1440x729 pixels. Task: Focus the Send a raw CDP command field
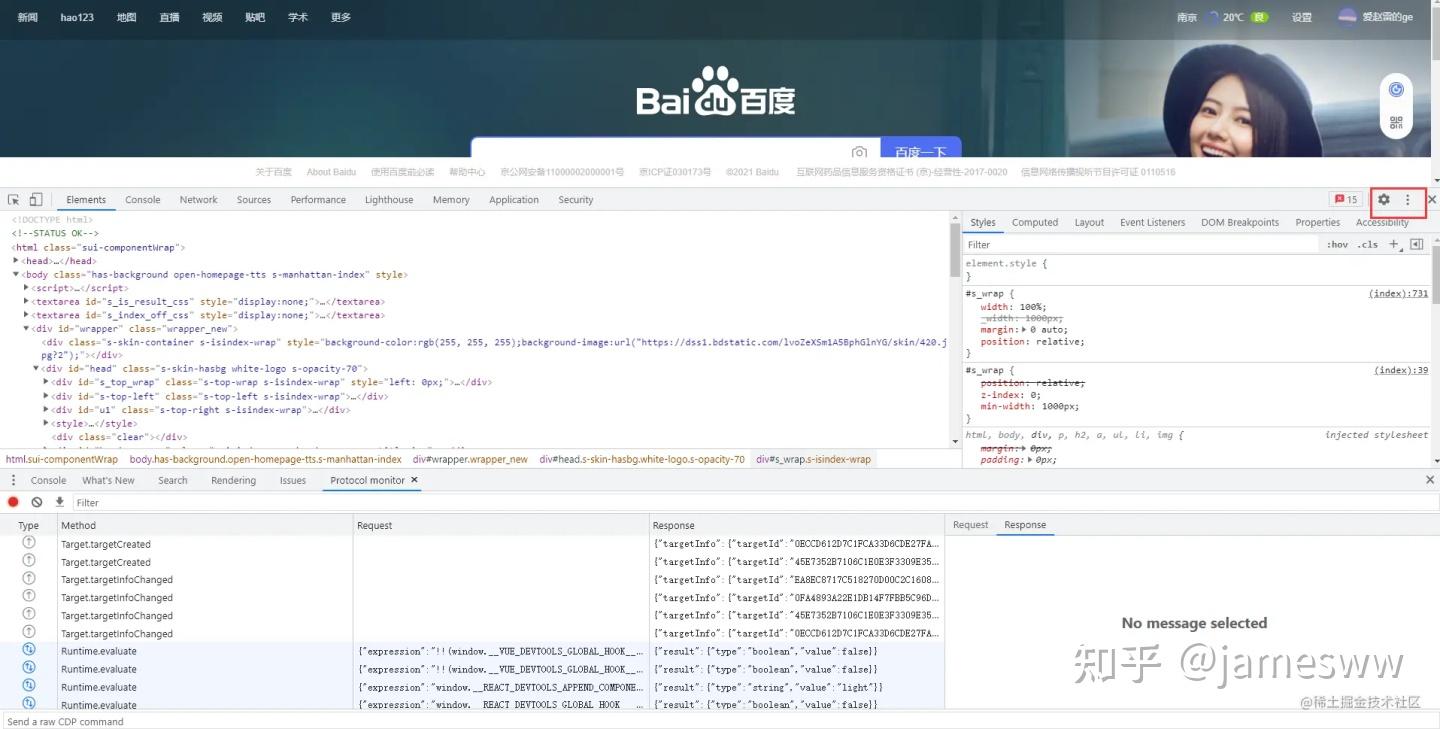point(720,721)
